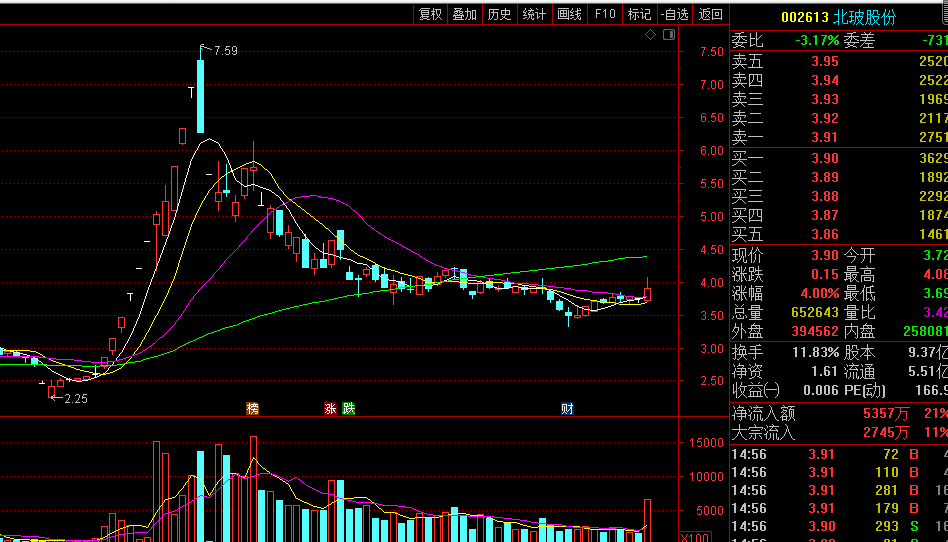Click the 委比 value -3.17%
Image resolution: width=948 pixels, height=542 pixels.
[817, 41]
